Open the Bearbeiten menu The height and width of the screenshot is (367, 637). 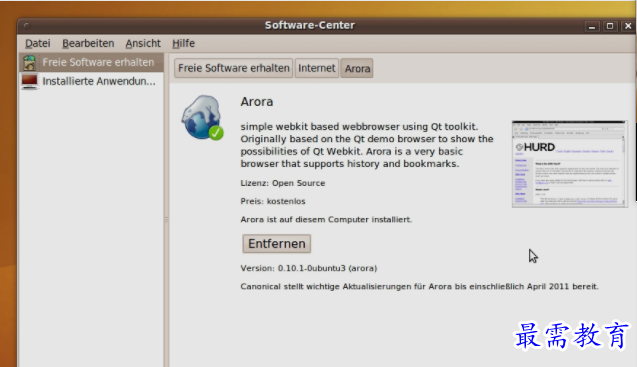point(88,43)
